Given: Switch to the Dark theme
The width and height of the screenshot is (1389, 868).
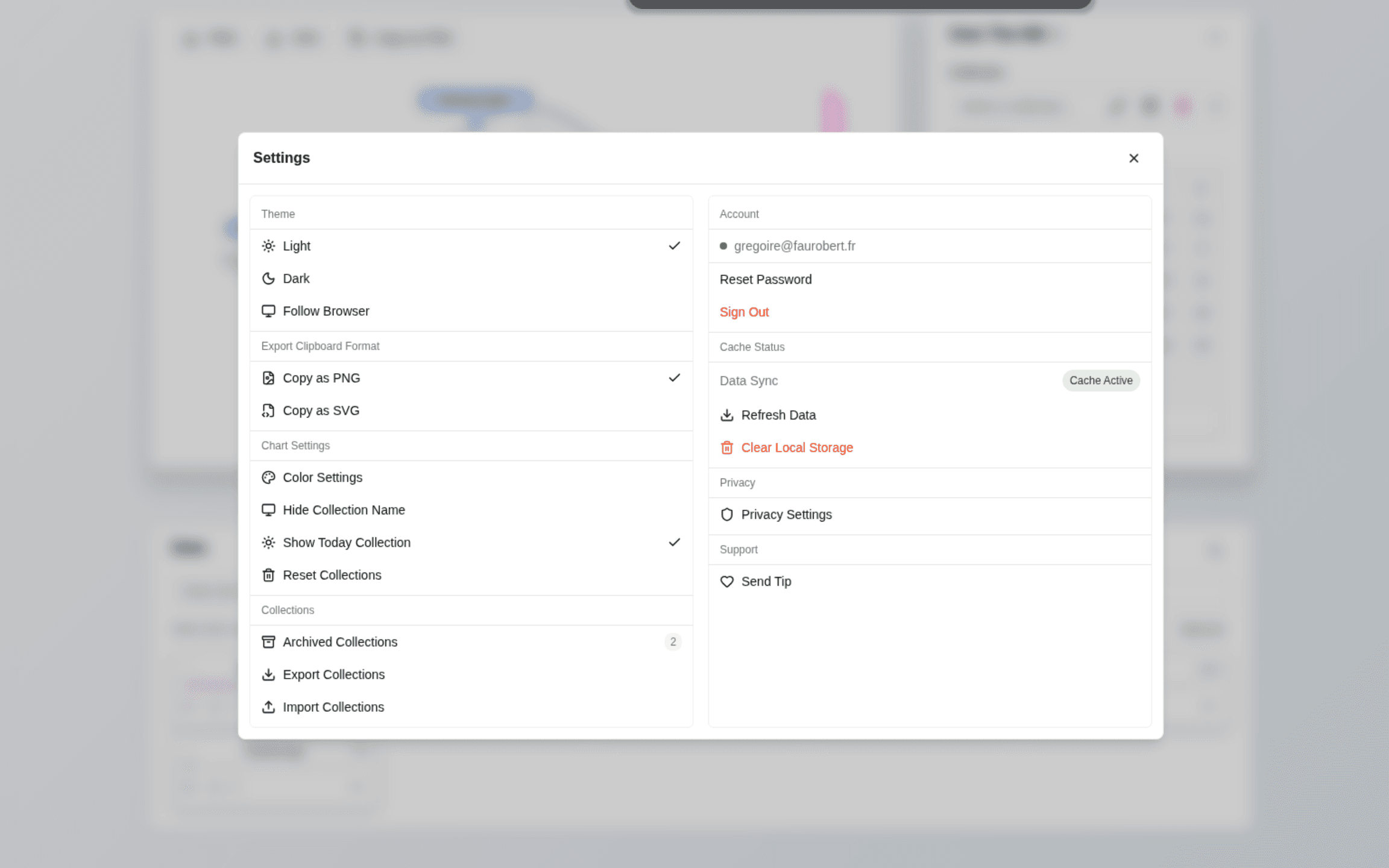Looking at the screenshot, I should [x=471, y=278].
